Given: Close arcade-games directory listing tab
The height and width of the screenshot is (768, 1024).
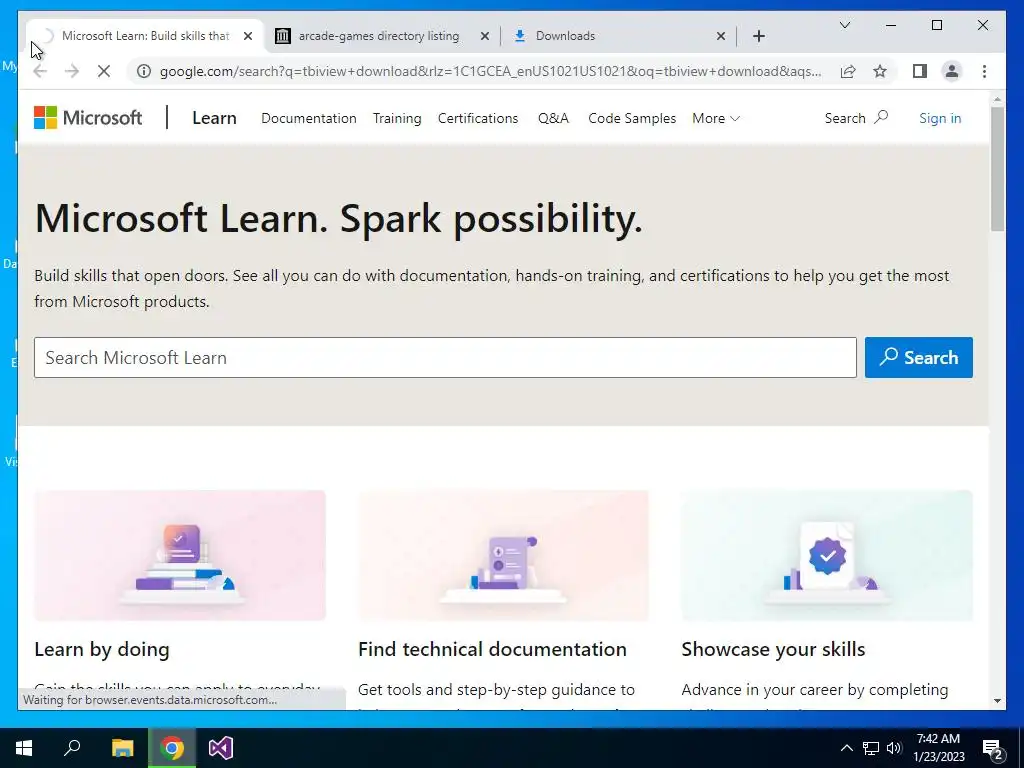Looking at the screenshot, I should coord(485,36).
